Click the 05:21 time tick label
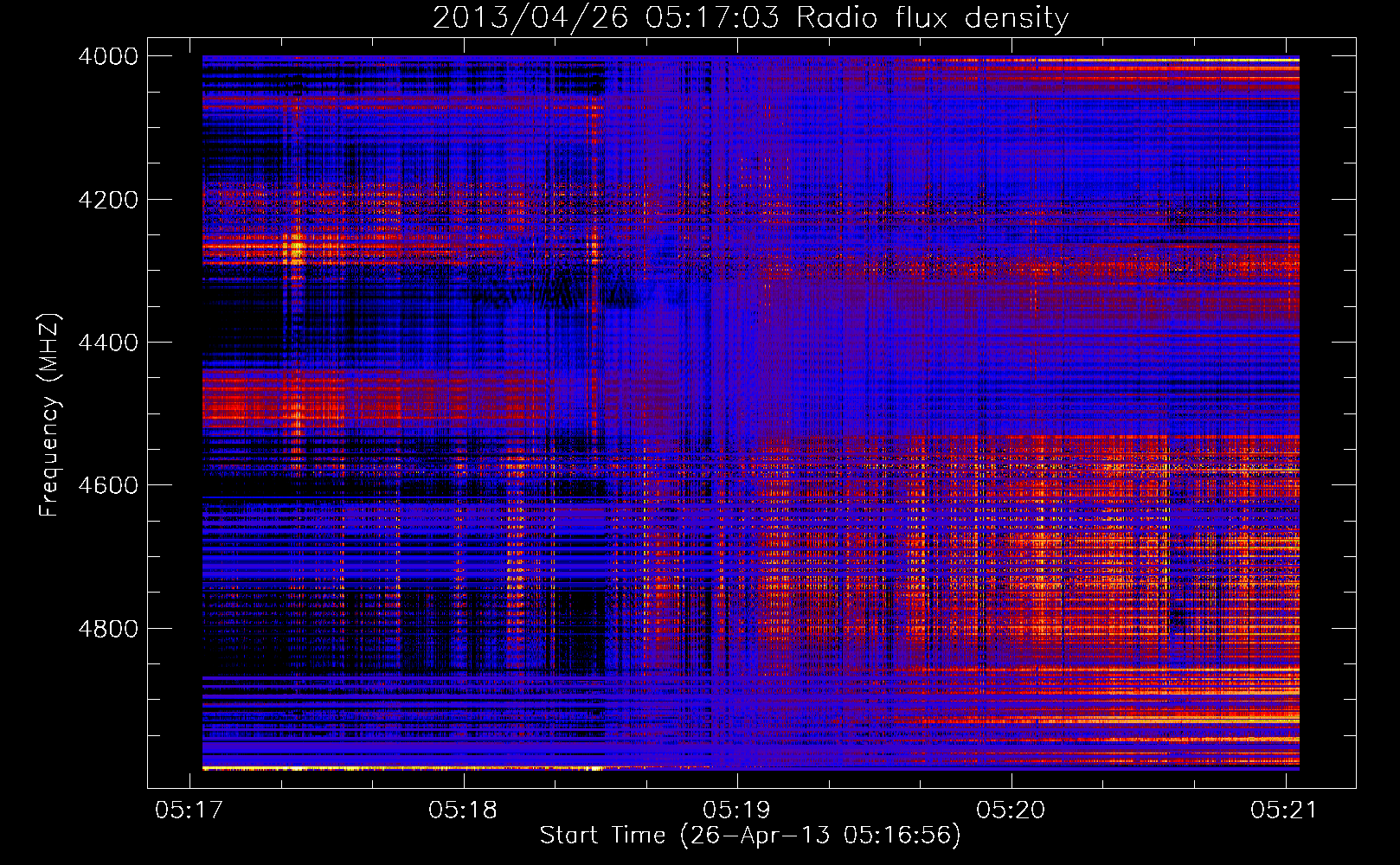1400x865 pixels. tap(1284, 810)
